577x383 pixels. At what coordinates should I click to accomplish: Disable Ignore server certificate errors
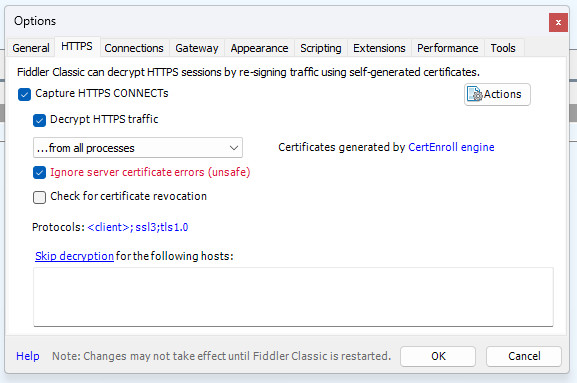coord(39,172)
